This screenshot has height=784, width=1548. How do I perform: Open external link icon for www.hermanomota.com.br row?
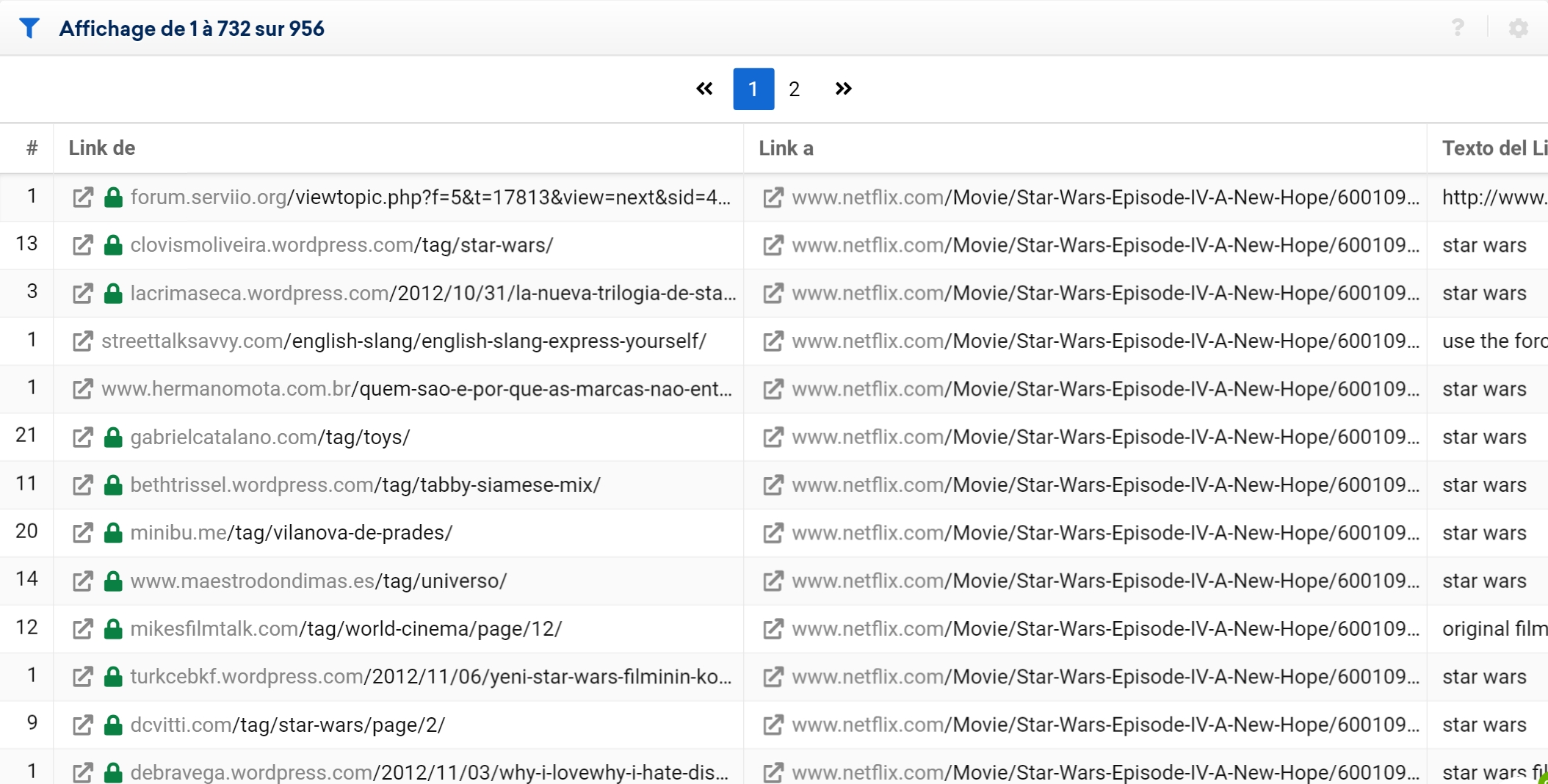coord(83,389)
